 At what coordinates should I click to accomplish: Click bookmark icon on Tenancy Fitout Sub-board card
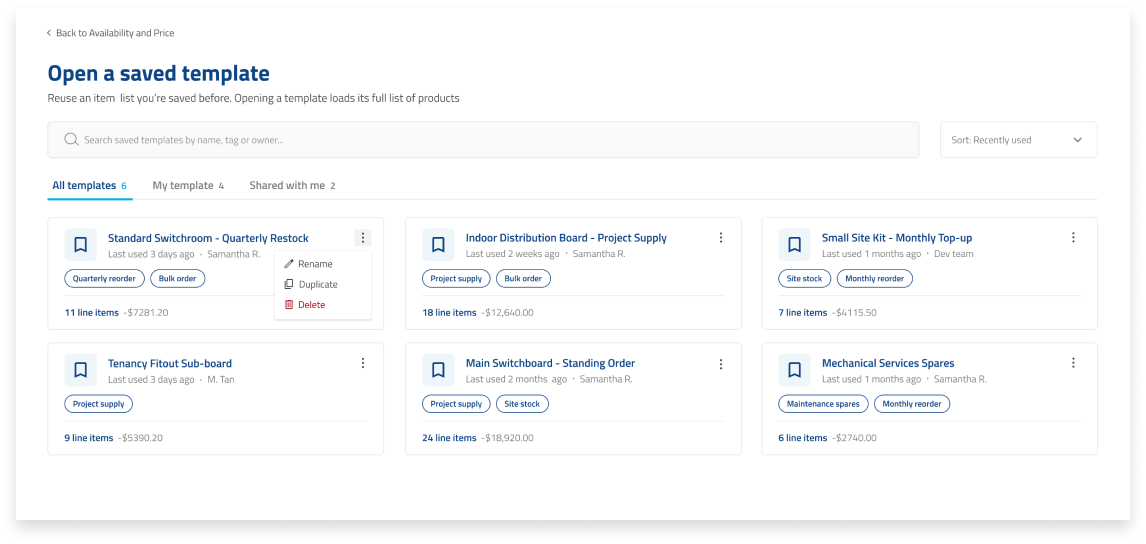point(80,370)
